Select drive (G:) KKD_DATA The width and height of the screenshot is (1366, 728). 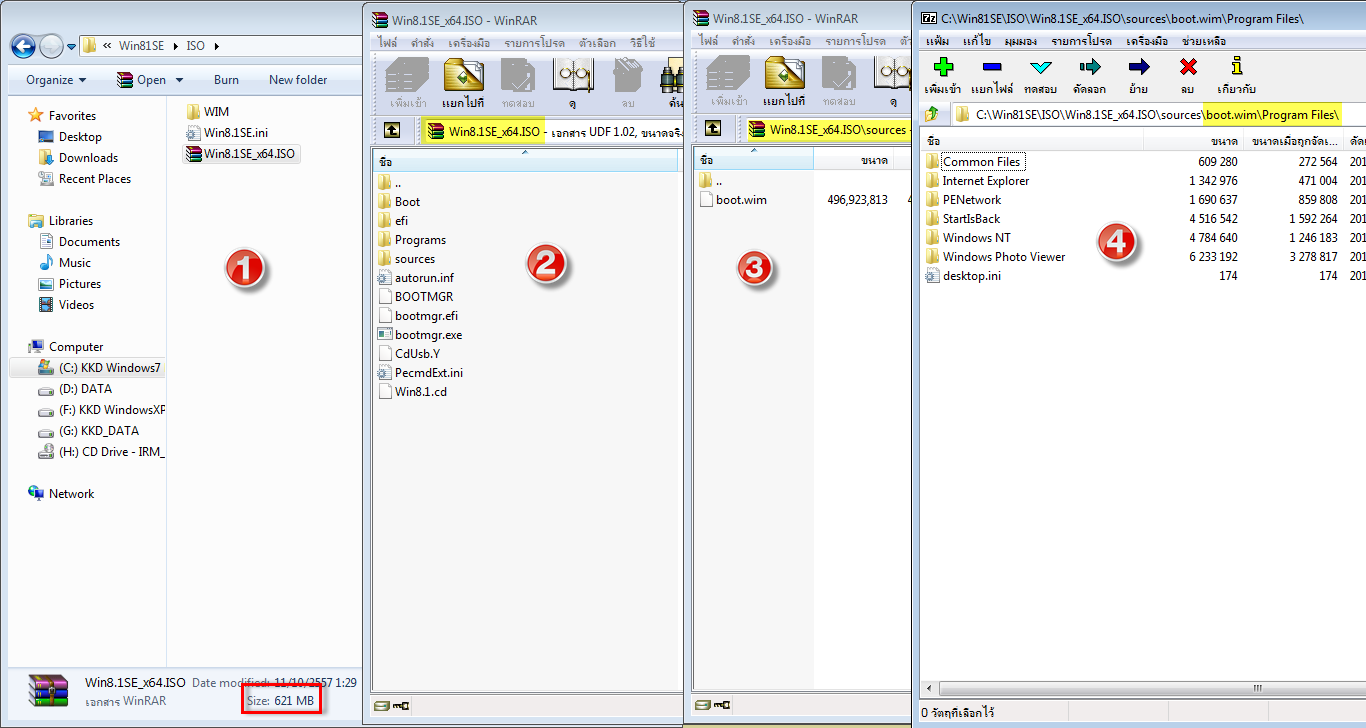click(99, 430)
